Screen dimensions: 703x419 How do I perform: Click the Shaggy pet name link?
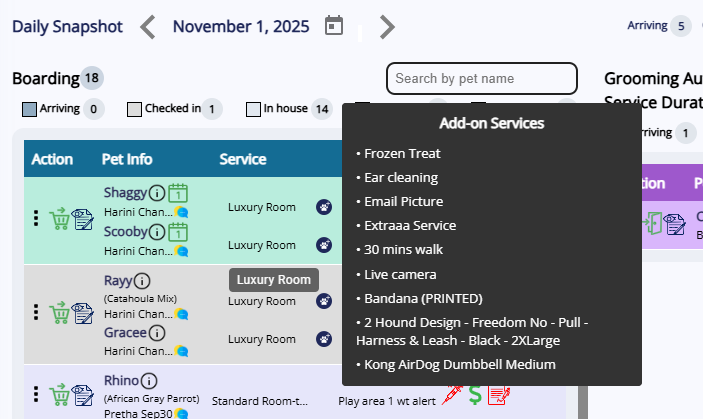pyautogui.click(x=125, y=193)
